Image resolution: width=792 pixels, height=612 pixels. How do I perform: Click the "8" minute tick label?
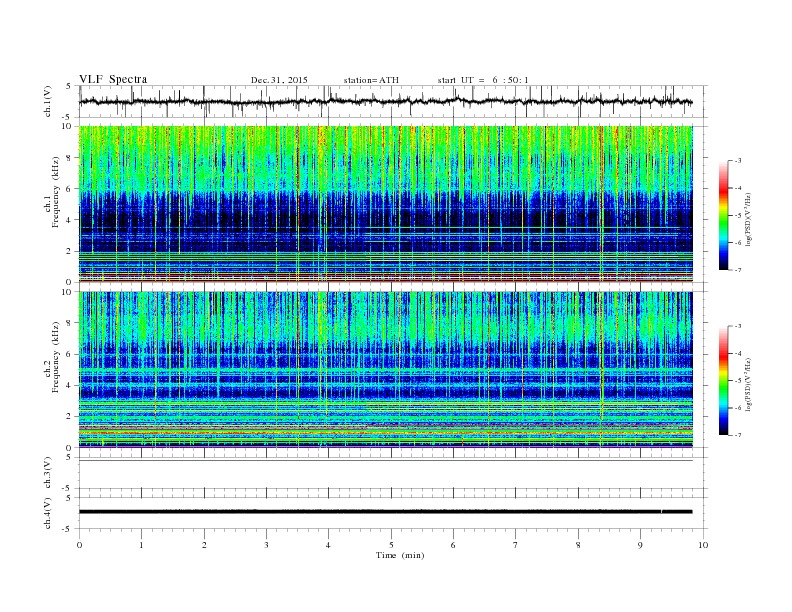tap(578, 545)
